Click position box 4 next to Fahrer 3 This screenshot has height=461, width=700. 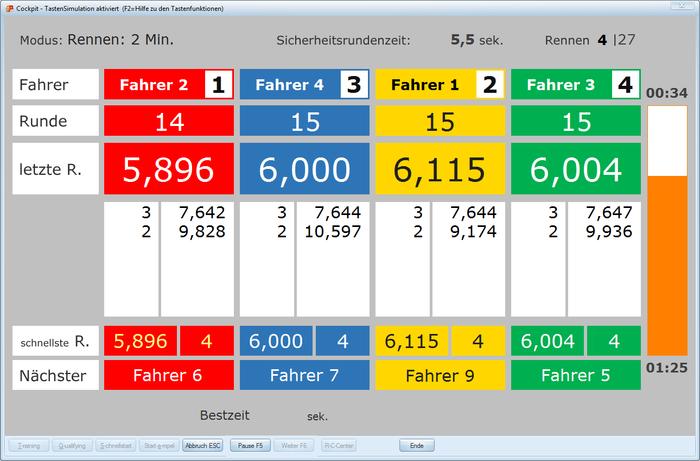pyautogui.click(x=625, y=85)
